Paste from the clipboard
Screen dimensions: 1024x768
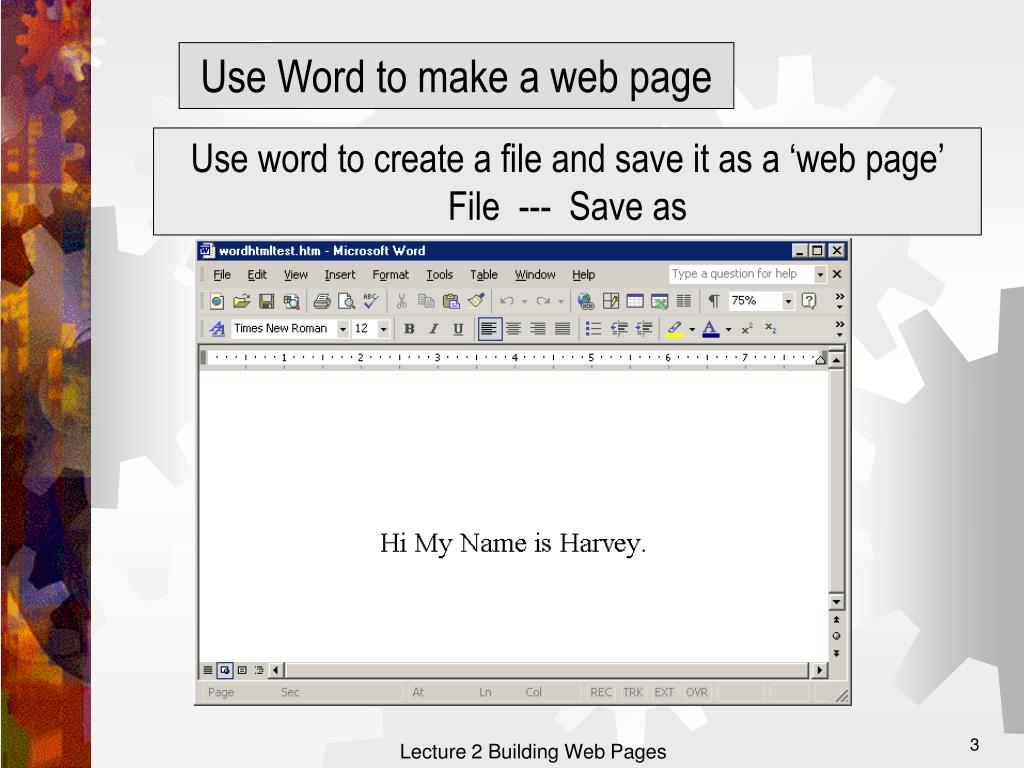click(451, 301)
